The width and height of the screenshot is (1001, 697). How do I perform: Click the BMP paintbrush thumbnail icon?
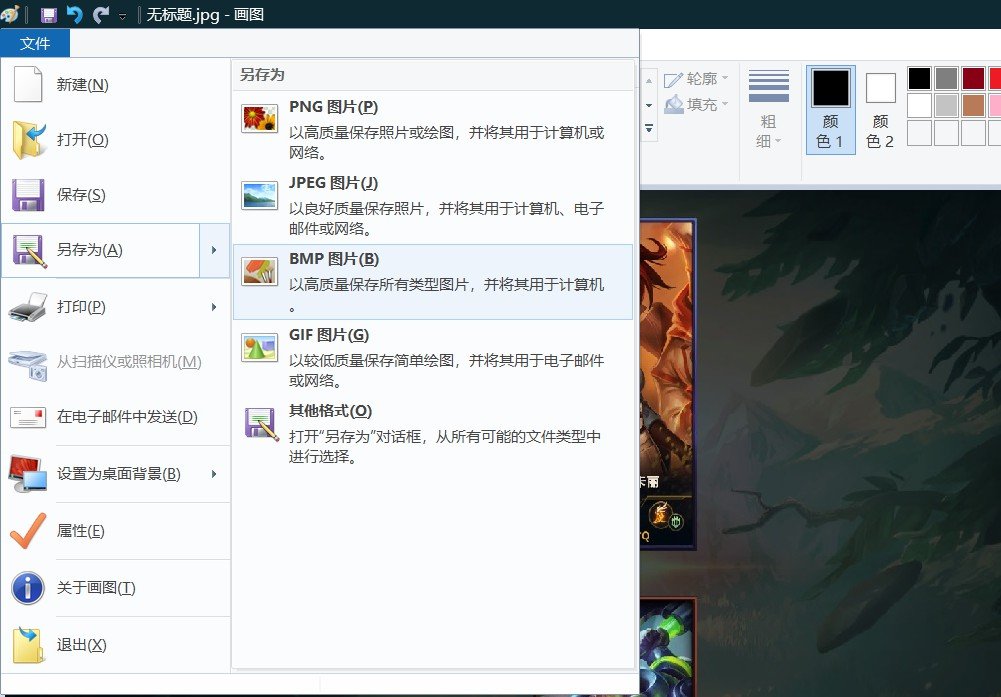click(259, 271)
